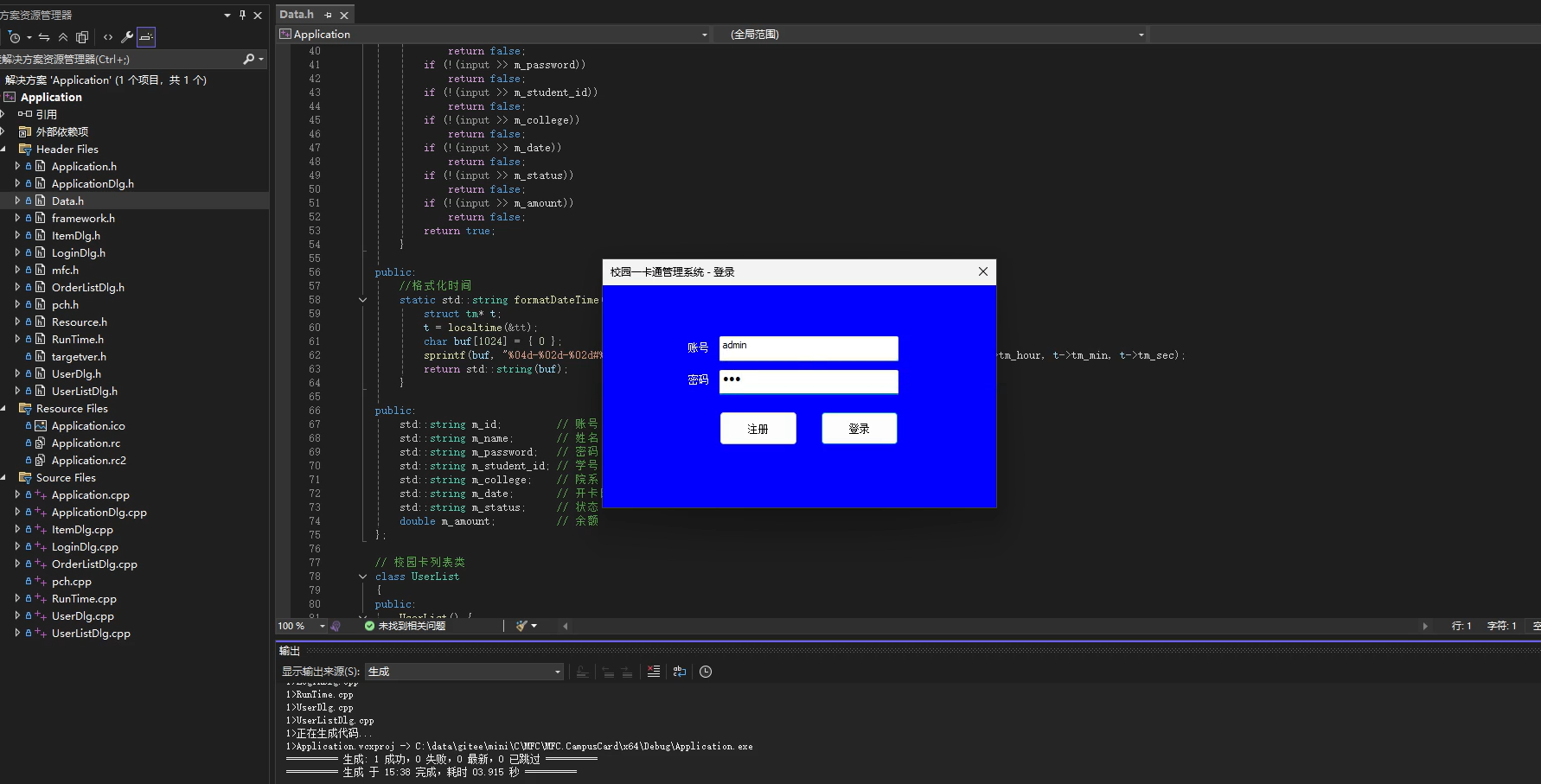Viewport: 1541px width, 784px height.
Task: Click View Code icon in Solution Explorer
Action: click(x=108, y=37)
